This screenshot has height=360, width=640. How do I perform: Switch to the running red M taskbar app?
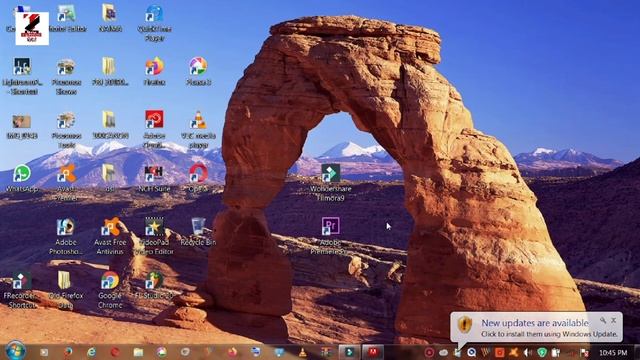click(373, 352)
